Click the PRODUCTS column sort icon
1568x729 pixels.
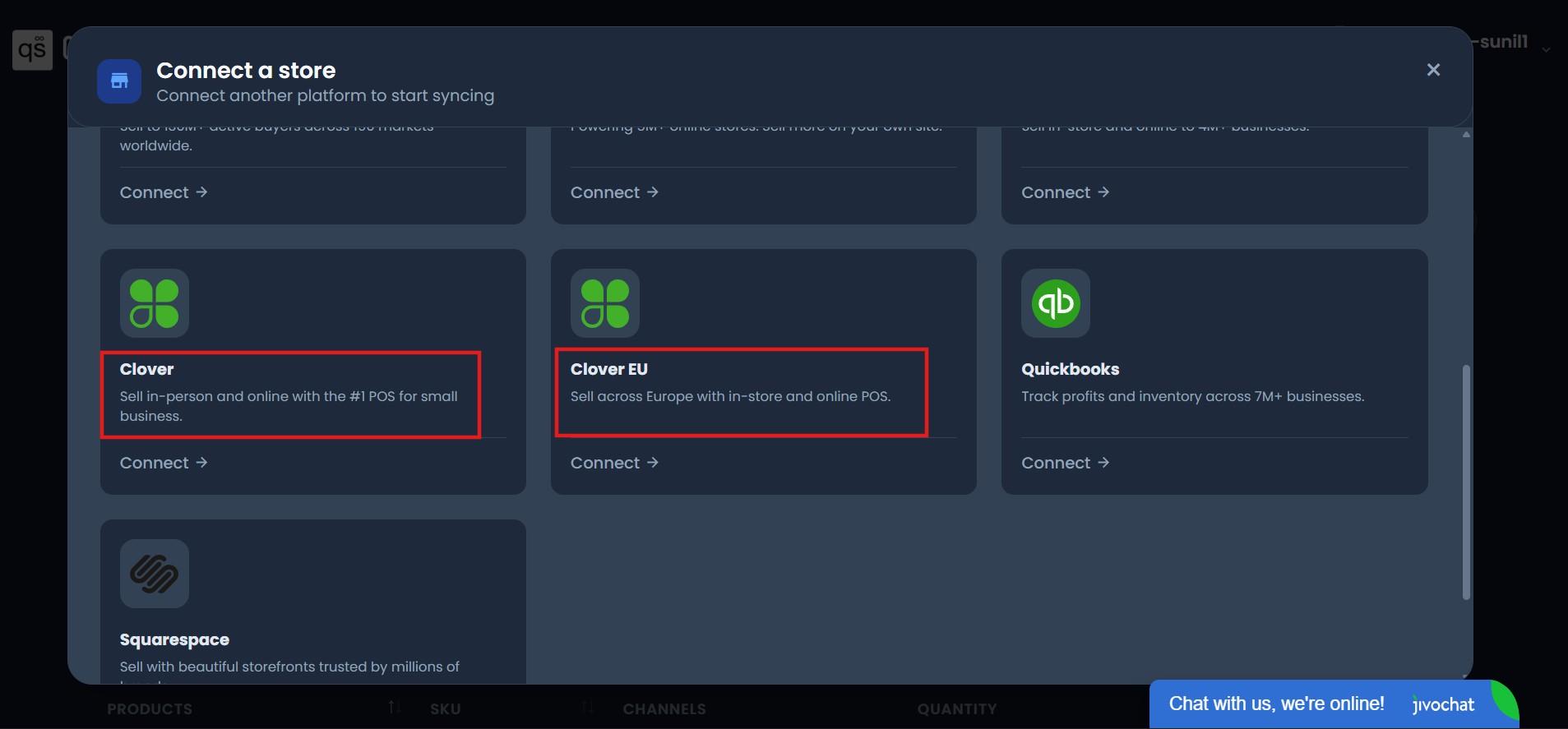point(395,707)
